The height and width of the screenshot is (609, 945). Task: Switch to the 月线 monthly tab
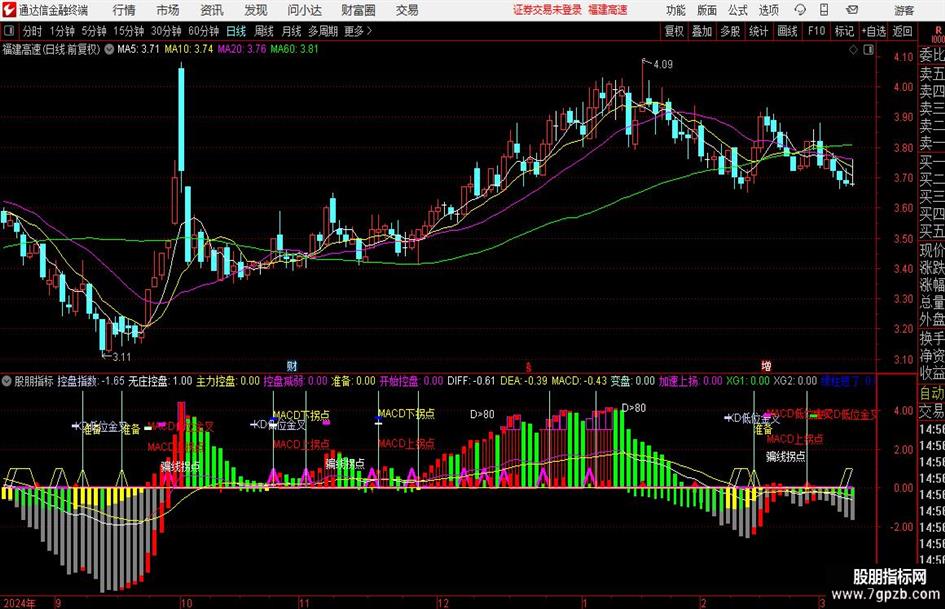(291, 31)
